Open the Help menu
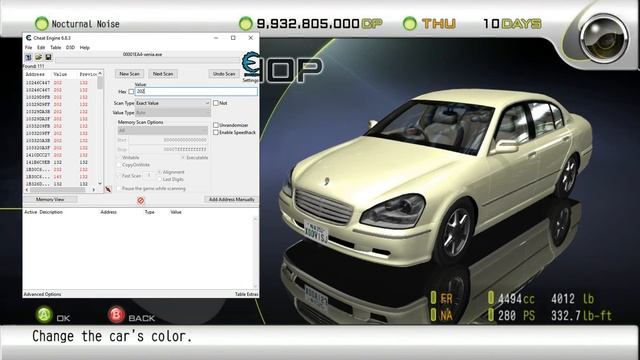 tap(84, 48)
